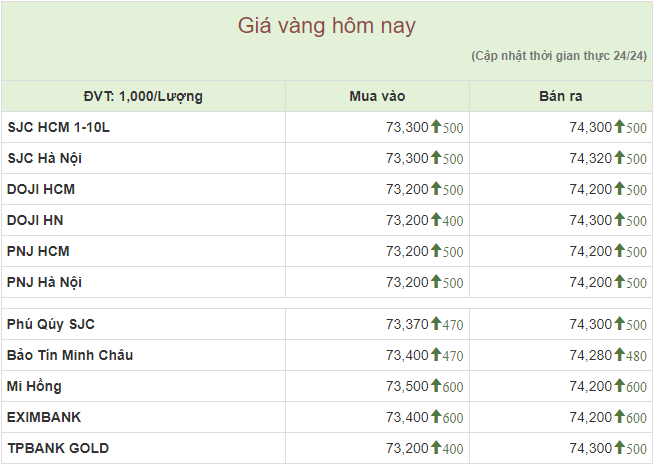Select the 'DOJI HCM' row label
This screenshot has height=468, width=656.
(x=41, y=189)
